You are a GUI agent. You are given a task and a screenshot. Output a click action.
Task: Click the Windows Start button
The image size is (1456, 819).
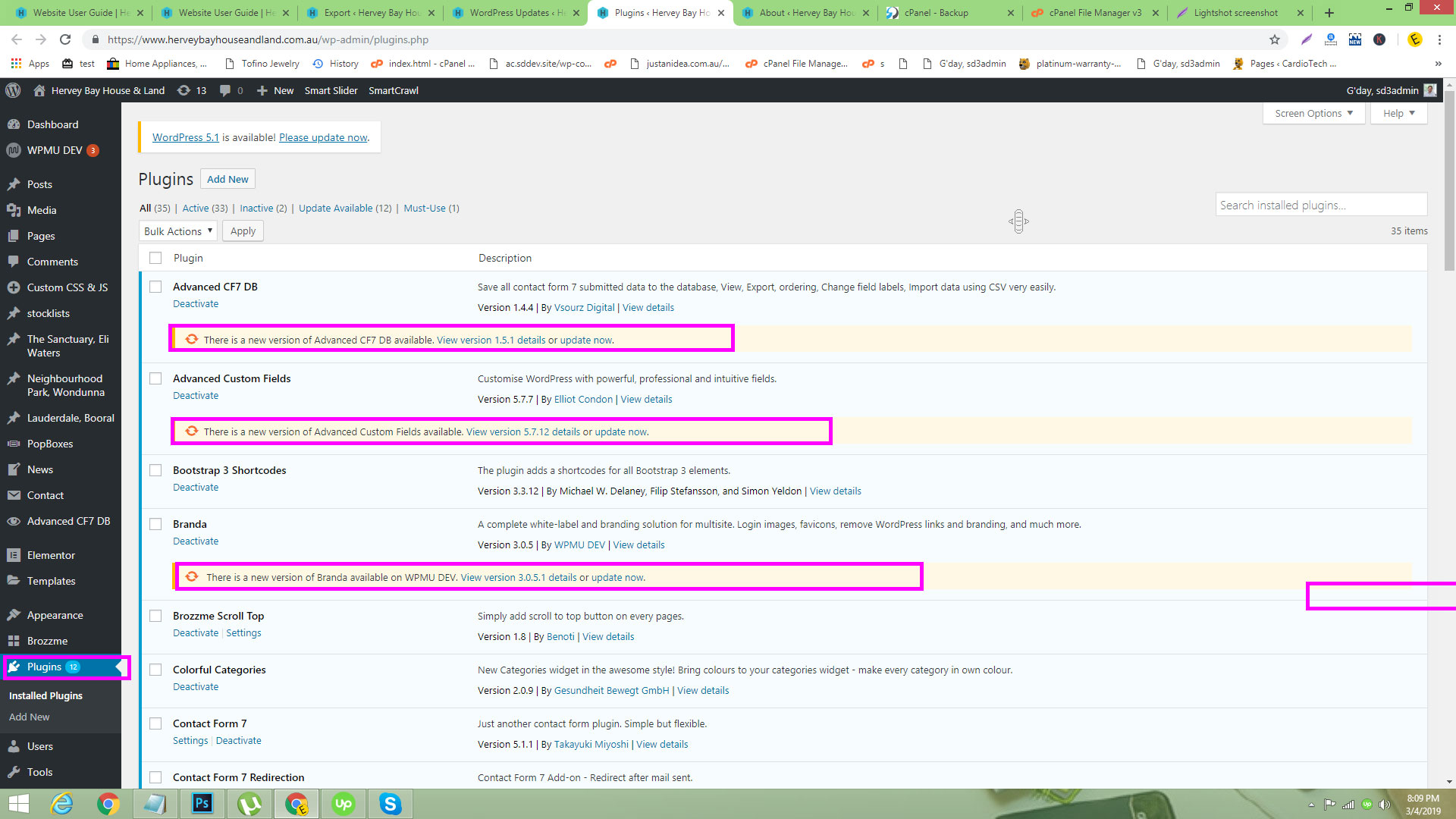click(x=18, y=804)
